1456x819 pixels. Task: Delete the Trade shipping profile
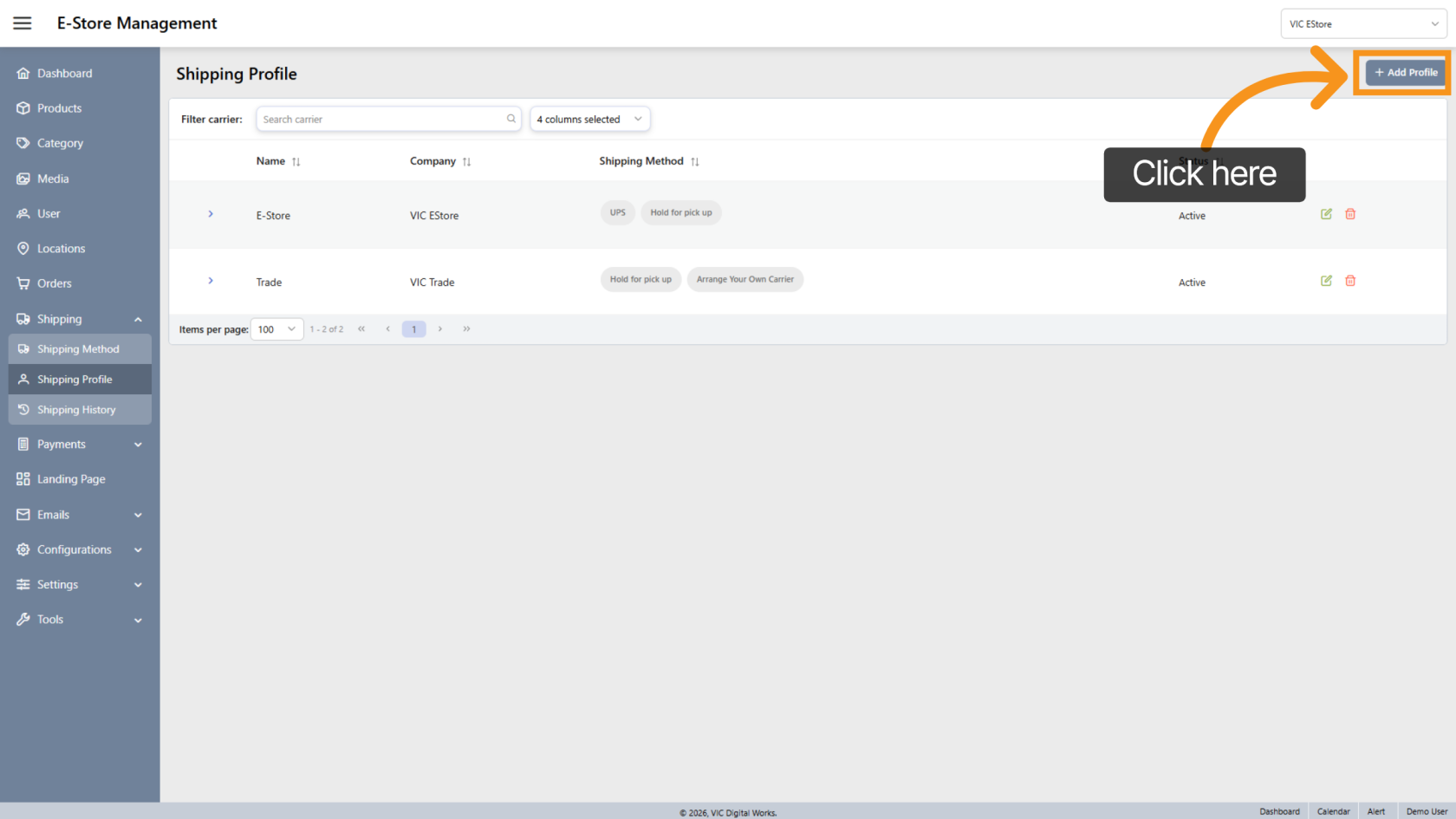click(x=1350, y=281)
